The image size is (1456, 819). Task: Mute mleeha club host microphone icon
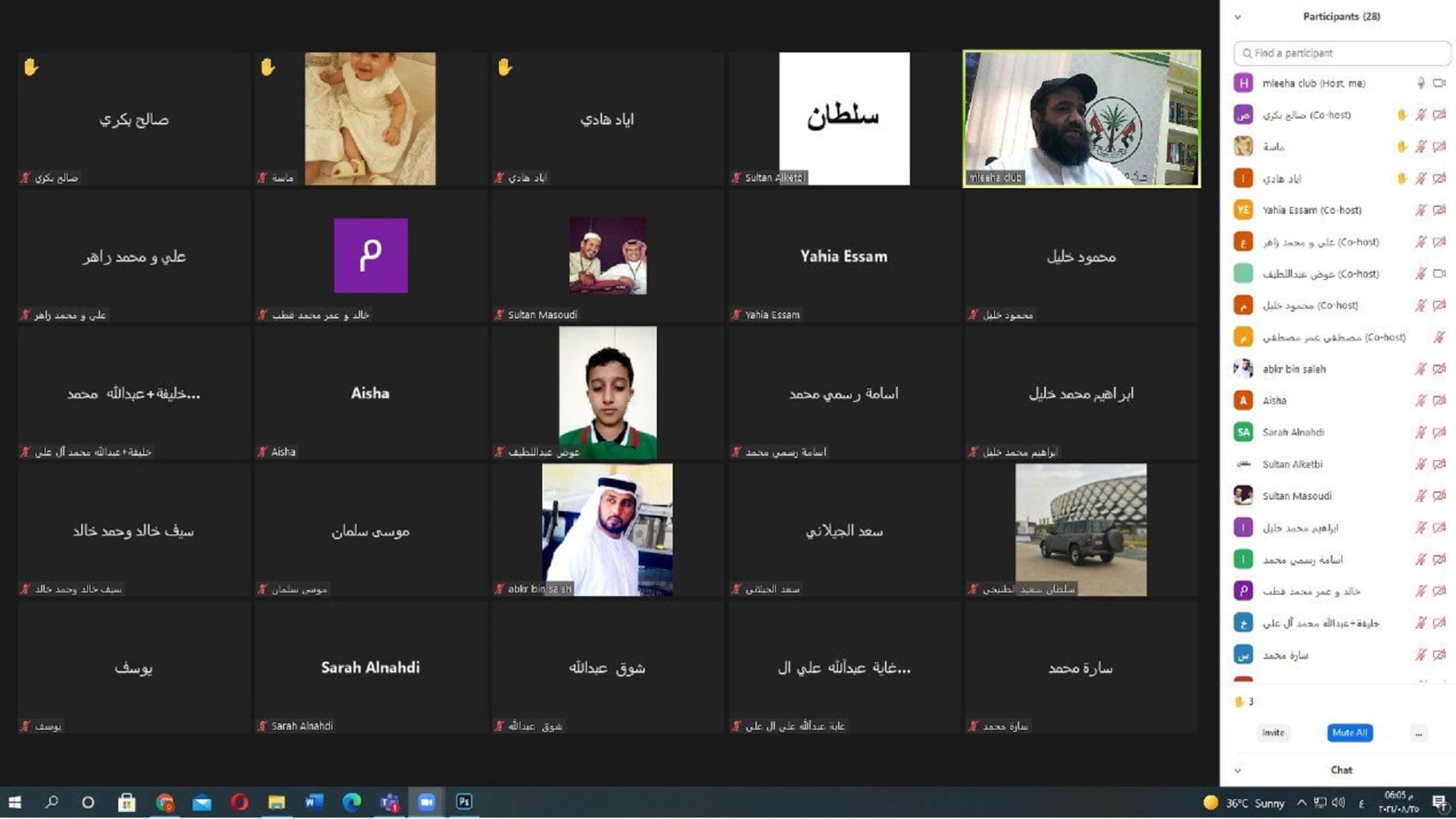tap(1420, 83)
